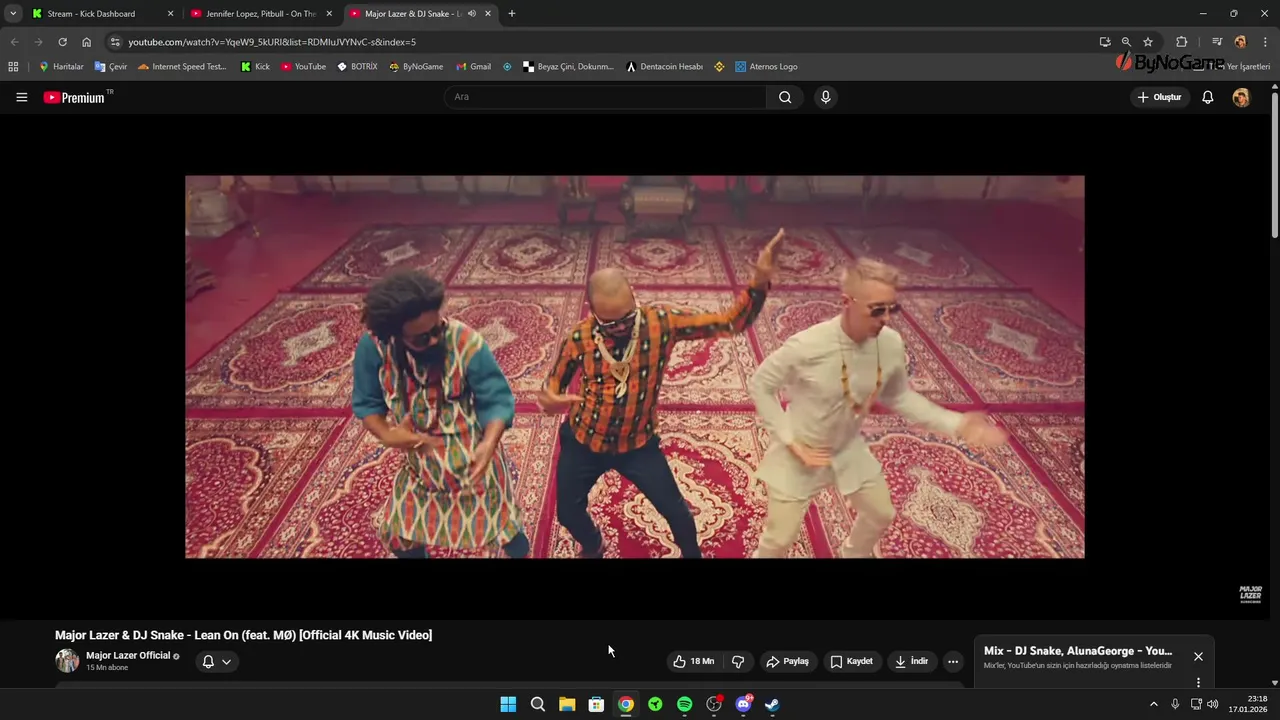Open Discord from the taskbar
1280x720 pixels.
[x=743, y=704]
